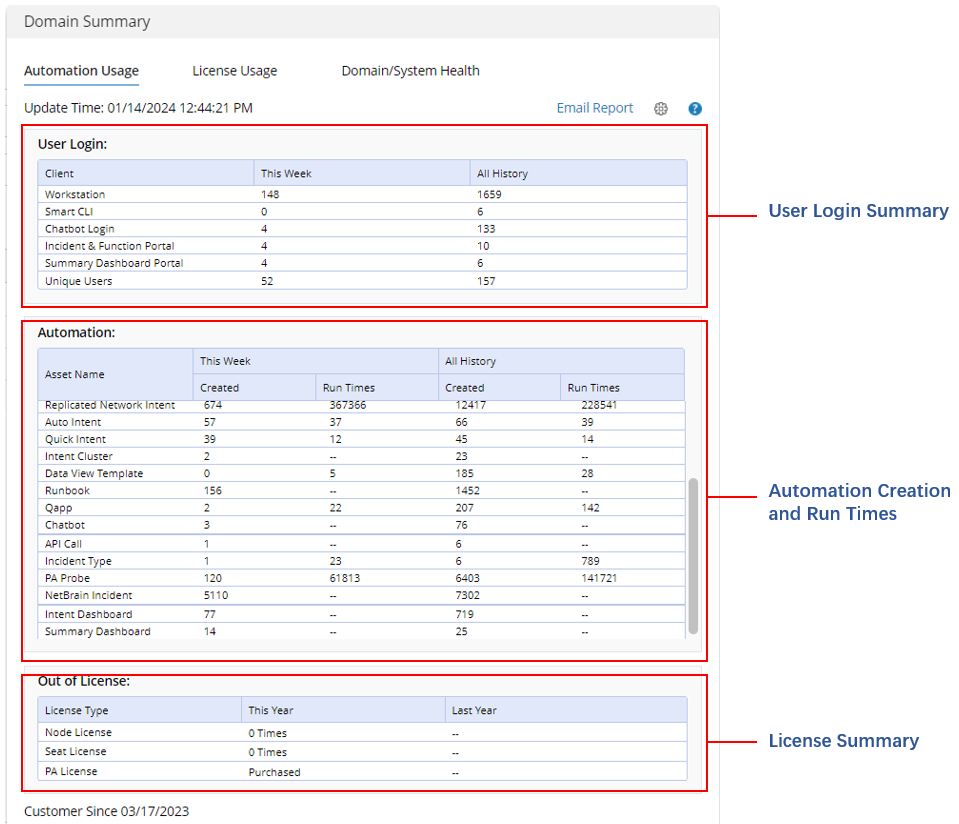Screen dimensions: 959x824
Task: Open the Domain/System Health tab
Action: click(410, 71)
